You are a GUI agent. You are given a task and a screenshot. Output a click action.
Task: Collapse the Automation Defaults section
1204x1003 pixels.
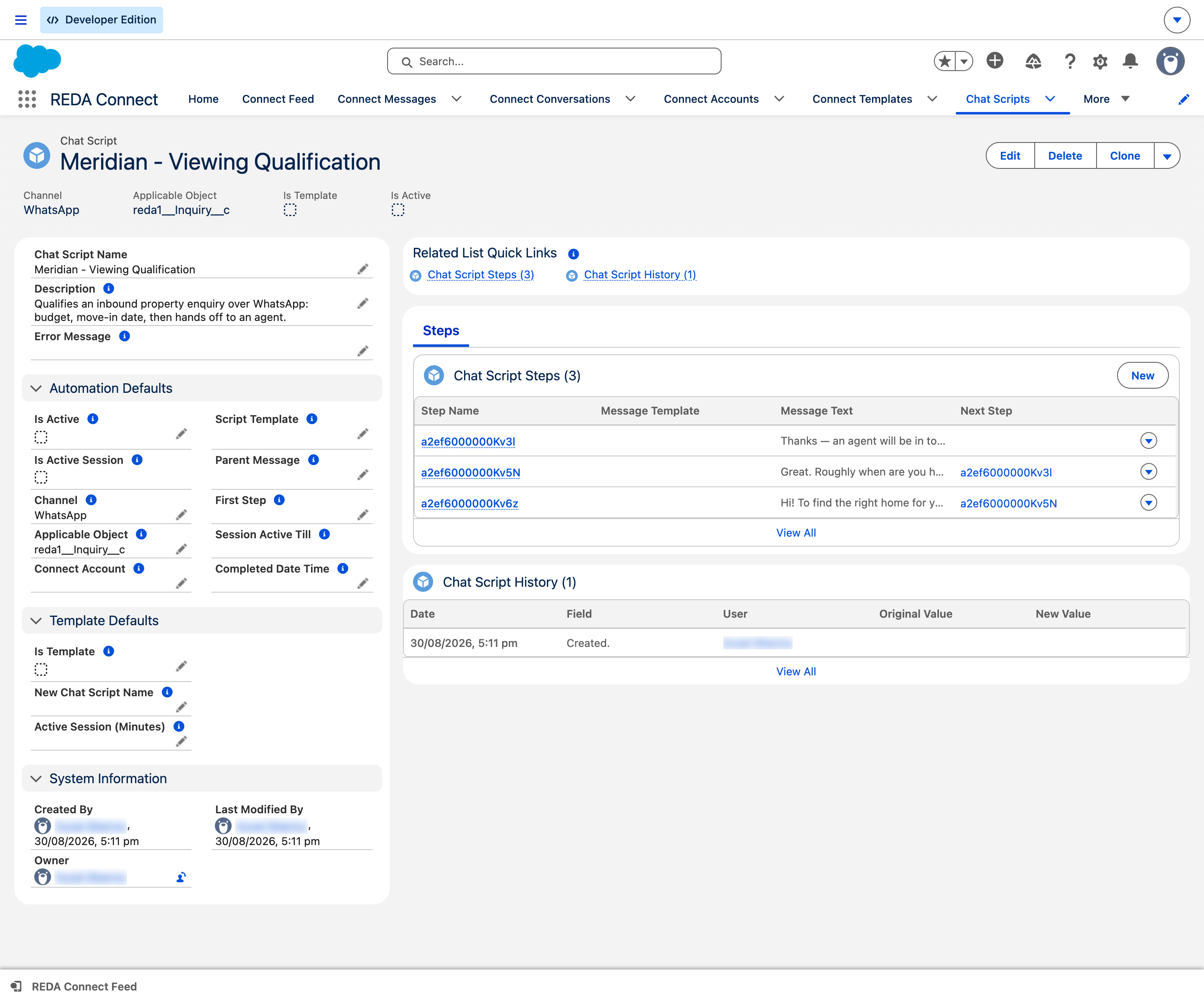[36, 389]
